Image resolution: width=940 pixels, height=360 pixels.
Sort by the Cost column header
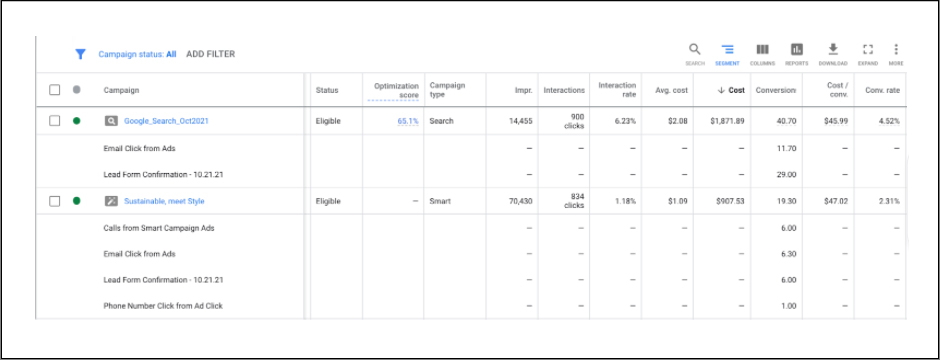(731, 90)
